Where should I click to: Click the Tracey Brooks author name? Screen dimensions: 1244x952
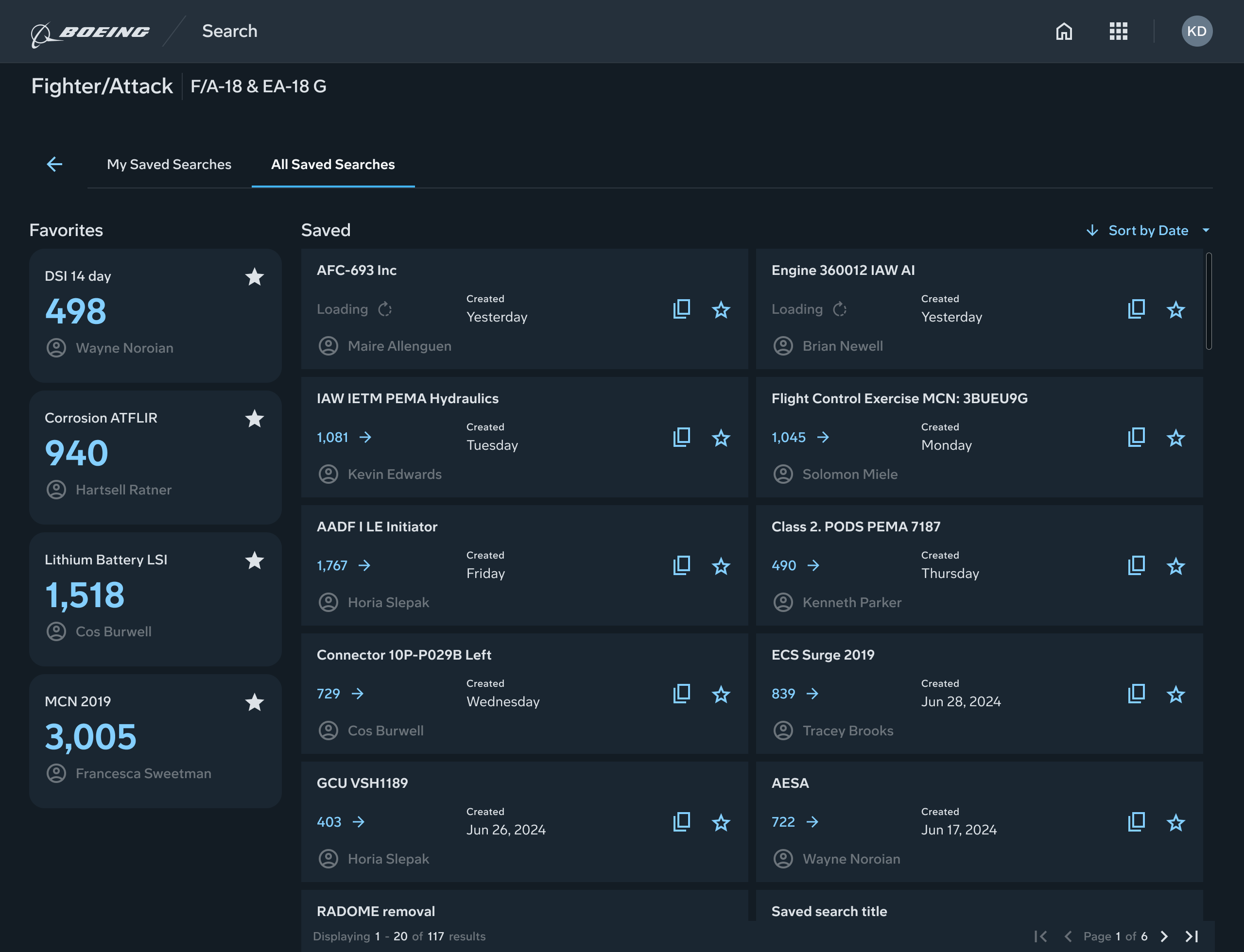(847, 731)
